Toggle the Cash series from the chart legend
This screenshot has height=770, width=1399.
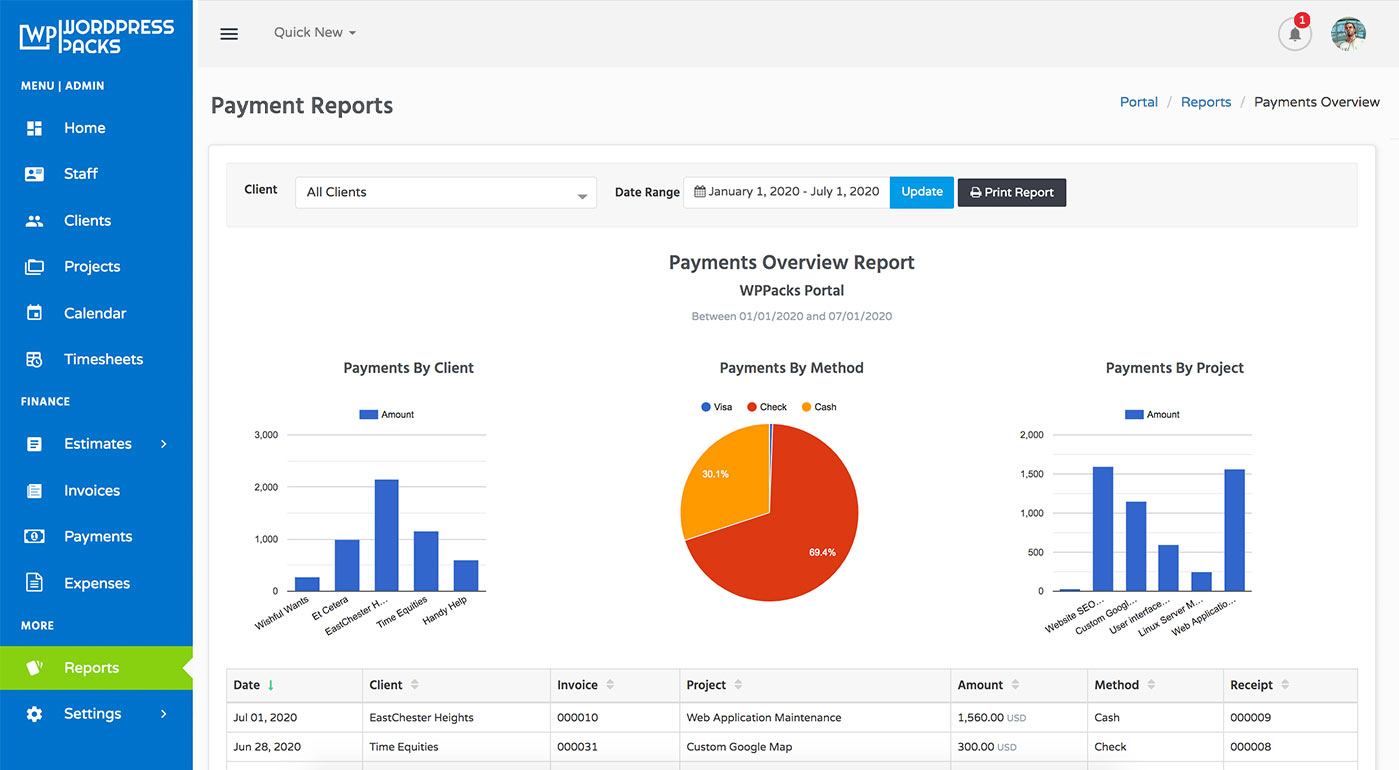coord(818,407)
